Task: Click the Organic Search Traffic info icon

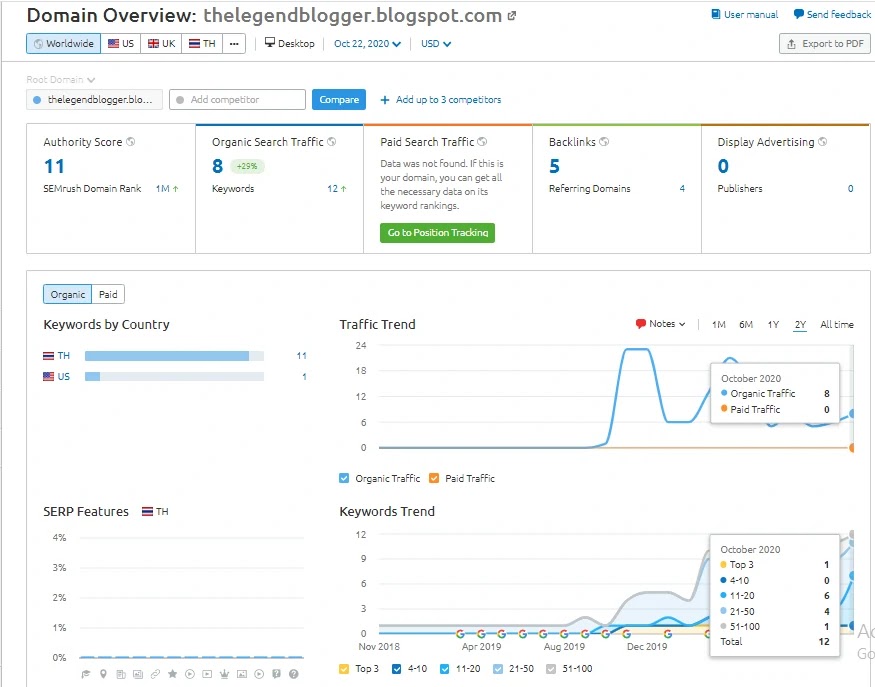Action: click(331, 142)
